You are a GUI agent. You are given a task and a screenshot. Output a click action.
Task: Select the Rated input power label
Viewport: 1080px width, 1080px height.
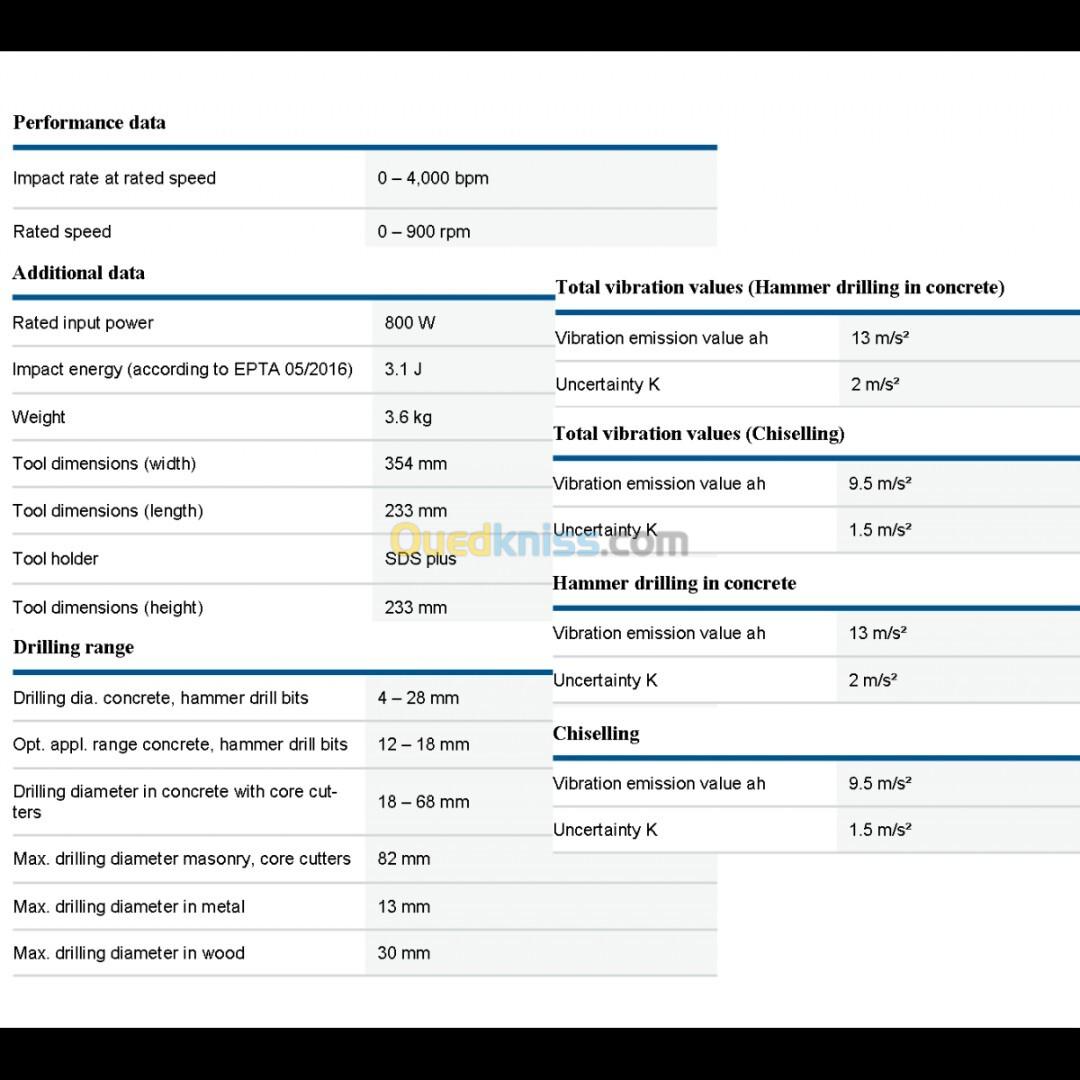(x=83, y=323)
